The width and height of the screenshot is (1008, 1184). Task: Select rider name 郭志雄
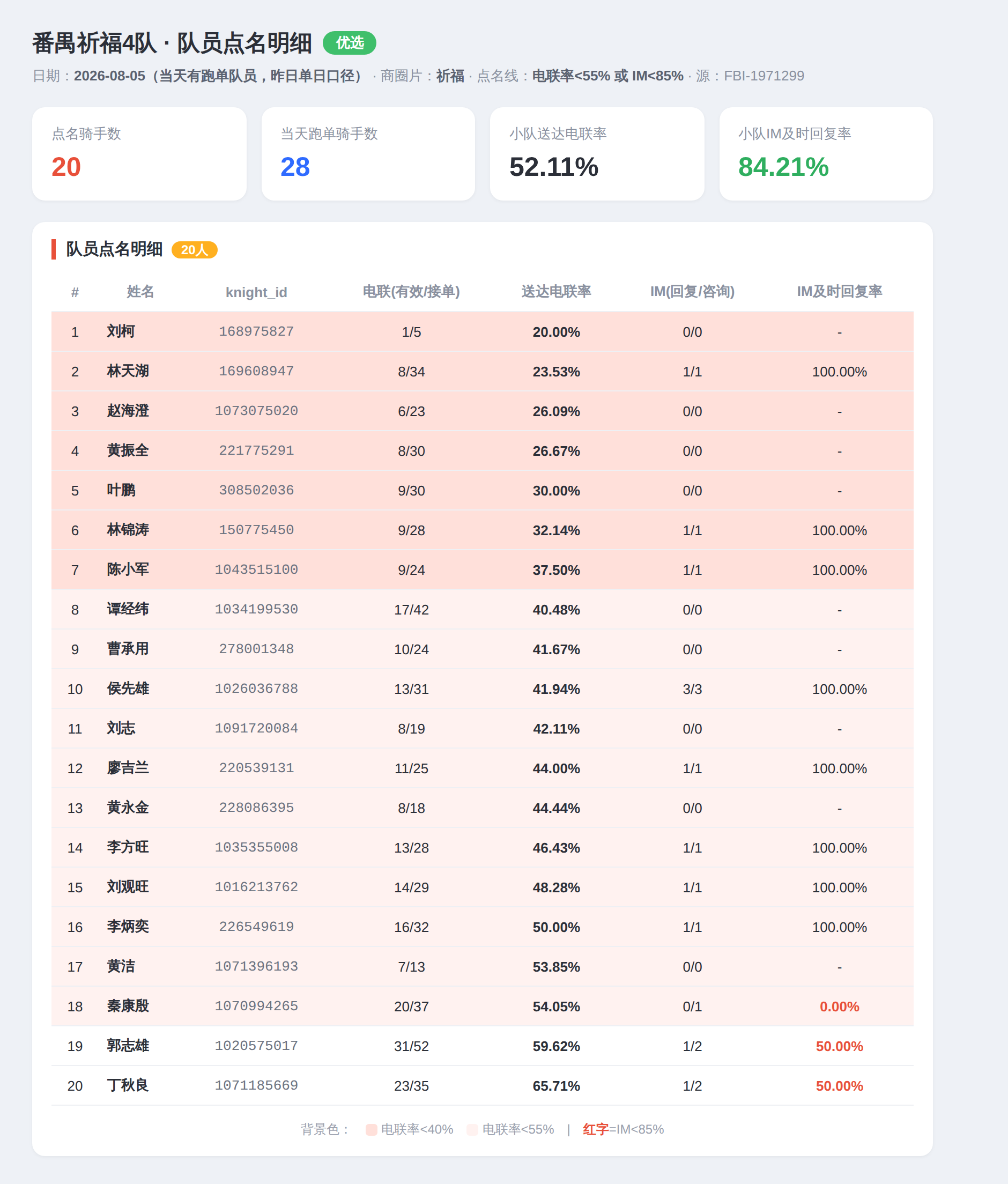tap(128, 1046)
